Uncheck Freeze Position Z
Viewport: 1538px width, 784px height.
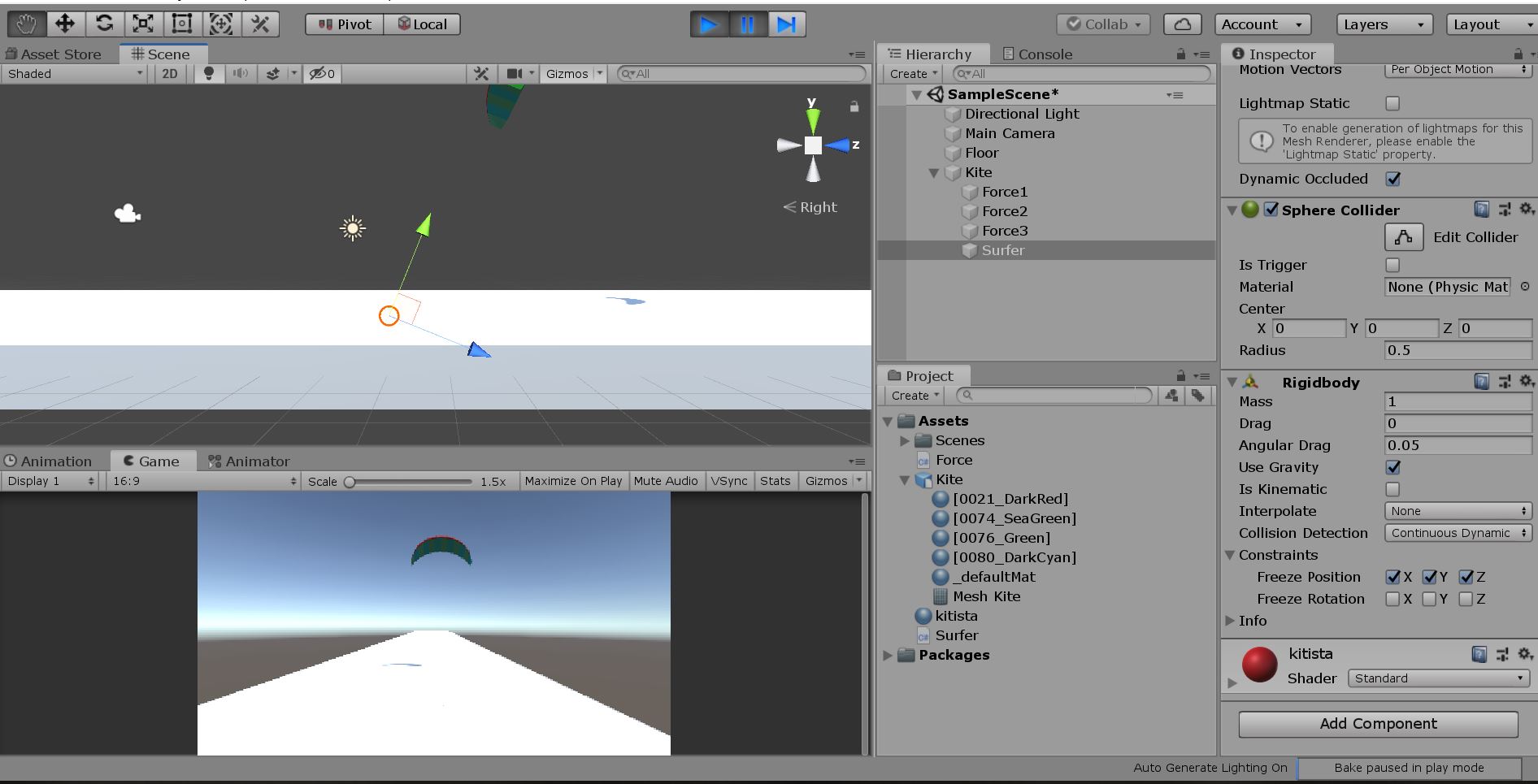[x=1466, y=577]
